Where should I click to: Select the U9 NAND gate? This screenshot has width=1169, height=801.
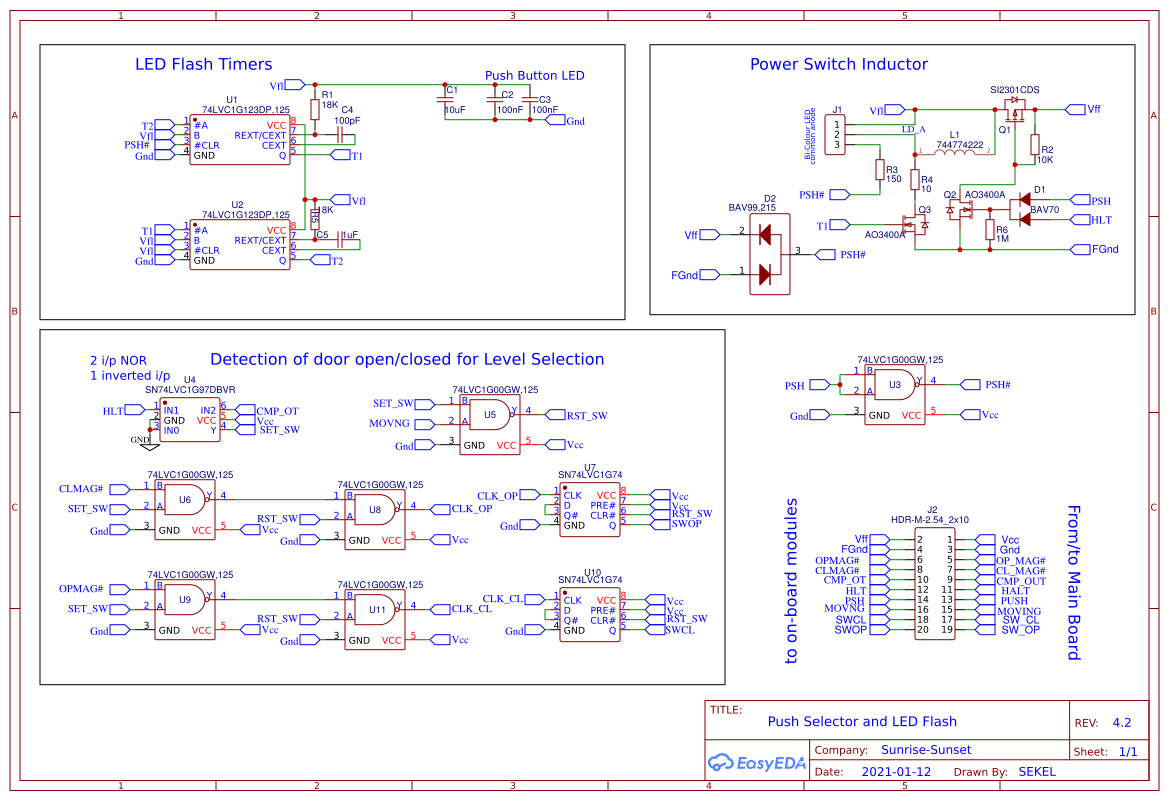click(x=185, y=610)
